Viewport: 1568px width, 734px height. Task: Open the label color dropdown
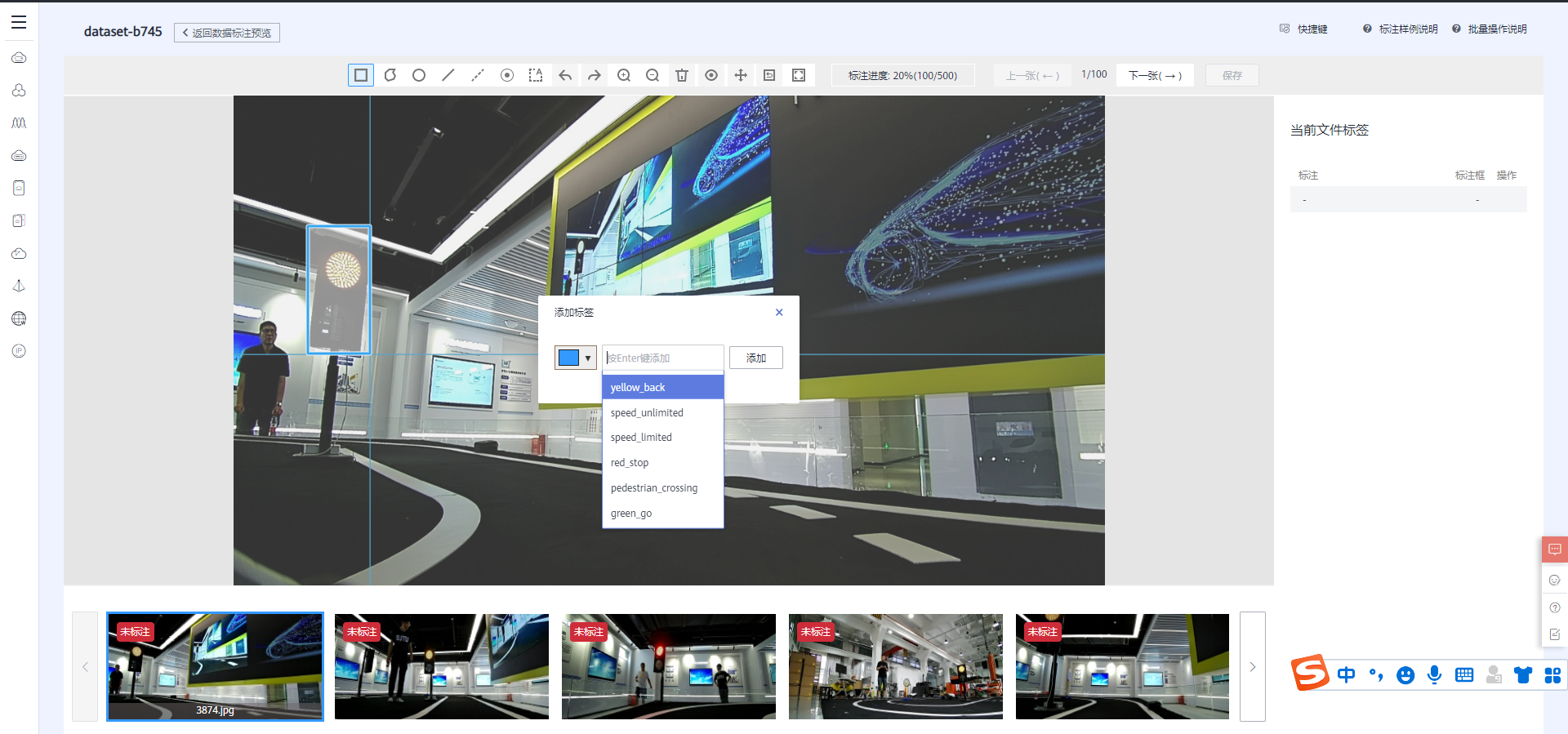pos(587,358)
